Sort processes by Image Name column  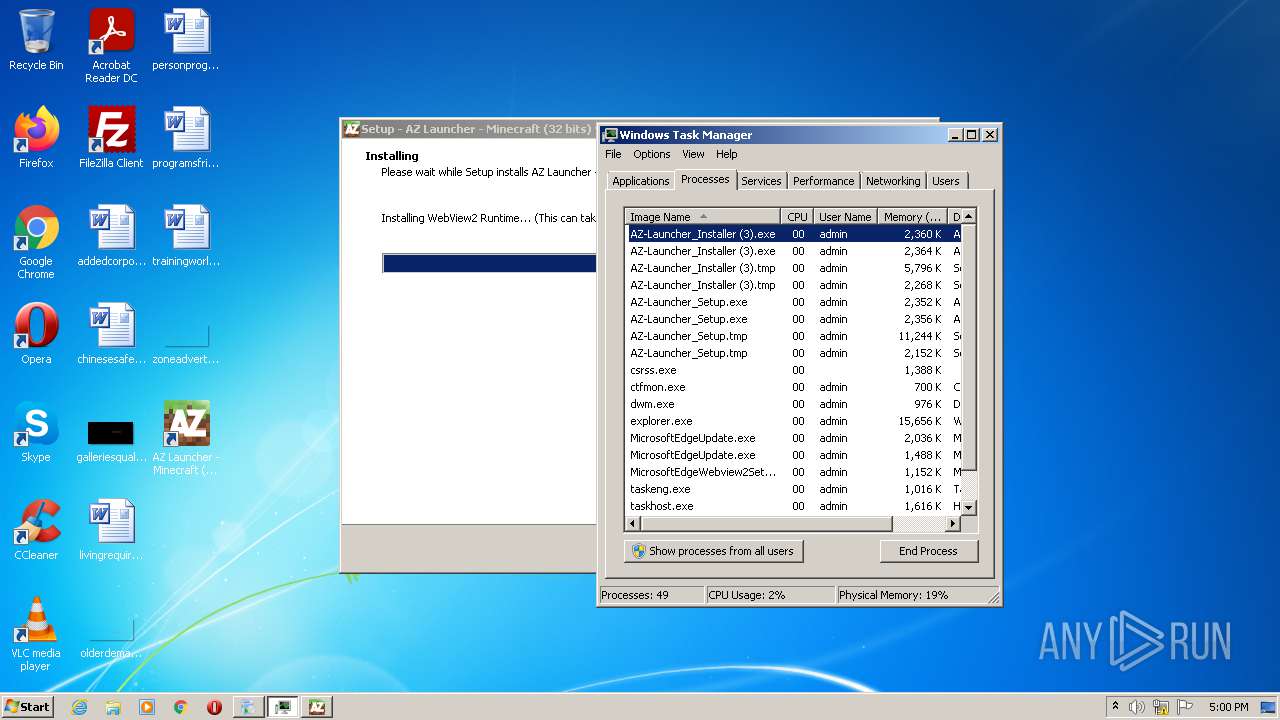click(703, 217)
